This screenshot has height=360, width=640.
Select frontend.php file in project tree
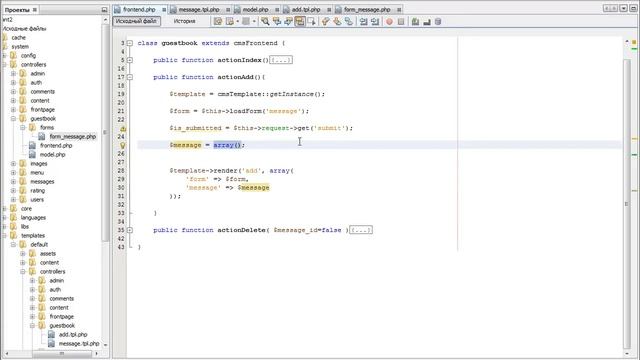click(x=56, y=146)
